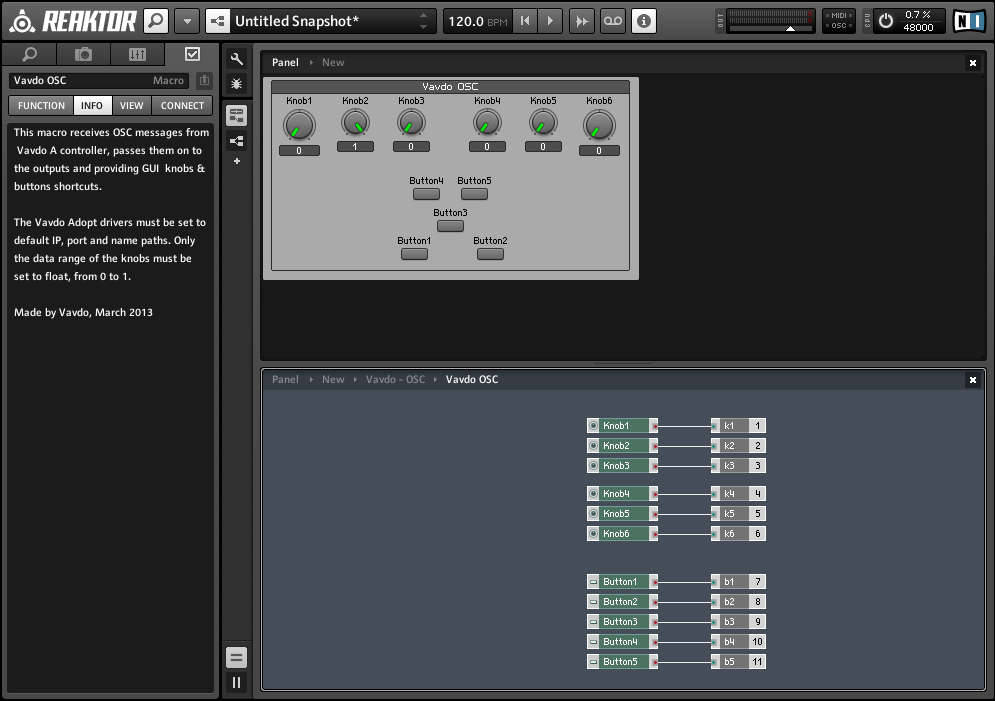This screenshot has width=995, height=701.
Task: Click the info description text area
Action: [x=110, y=406]
